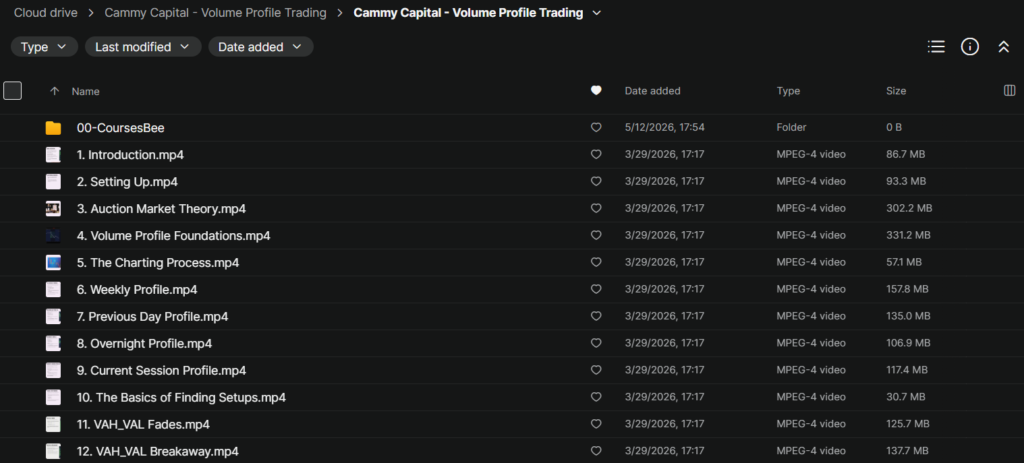Favorite 11. VAH_VAL Fades.mp4
1024x463 pixels.
pyautogui.click(x=596, y=424)
